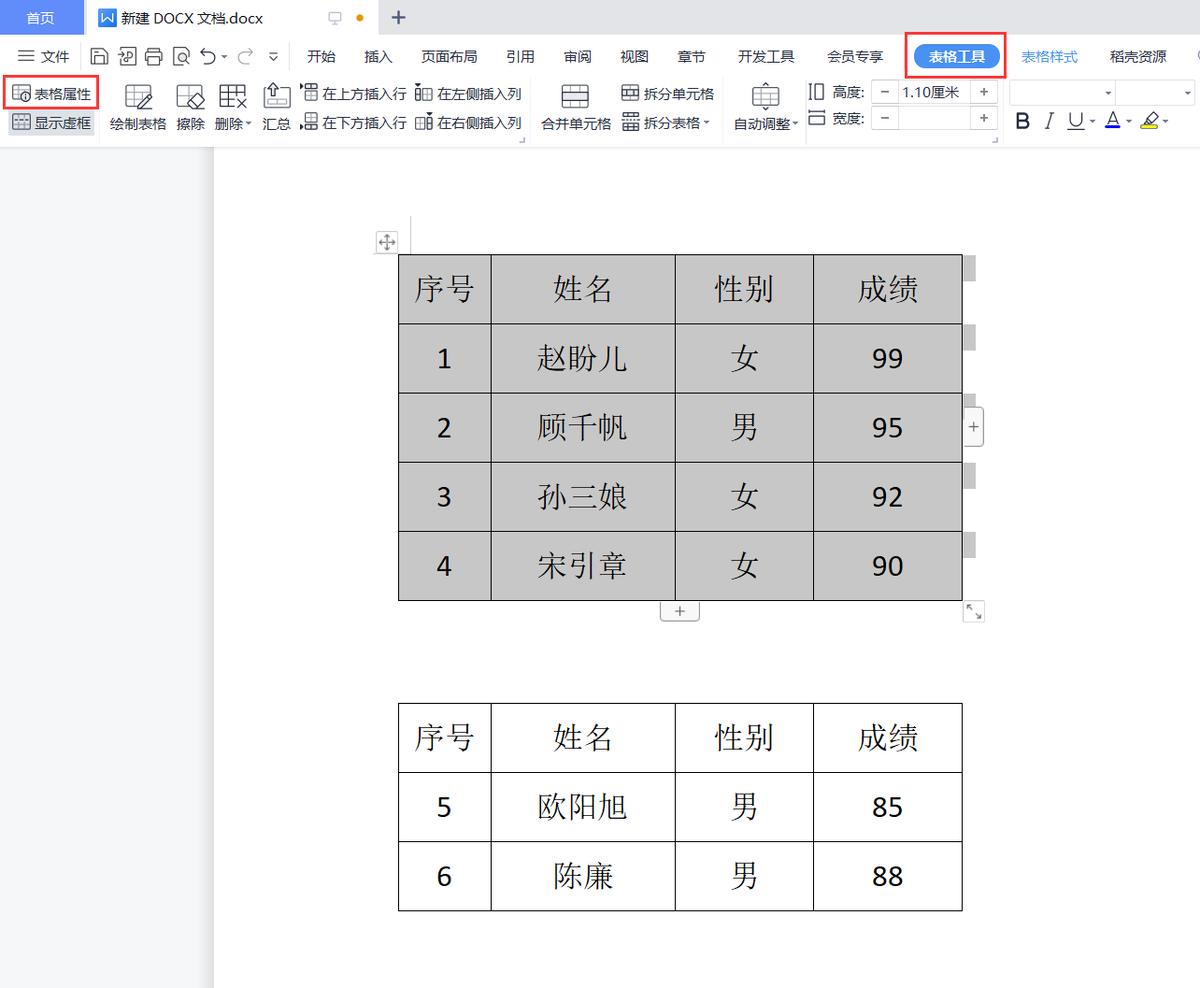
Task: Increase row height with the plus stepper
Action: (x=984, y=91)
